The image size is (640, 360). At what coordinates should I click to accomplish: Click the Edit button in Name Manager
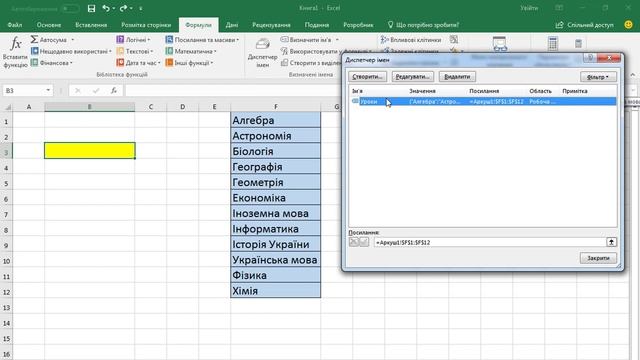(413, 77)
